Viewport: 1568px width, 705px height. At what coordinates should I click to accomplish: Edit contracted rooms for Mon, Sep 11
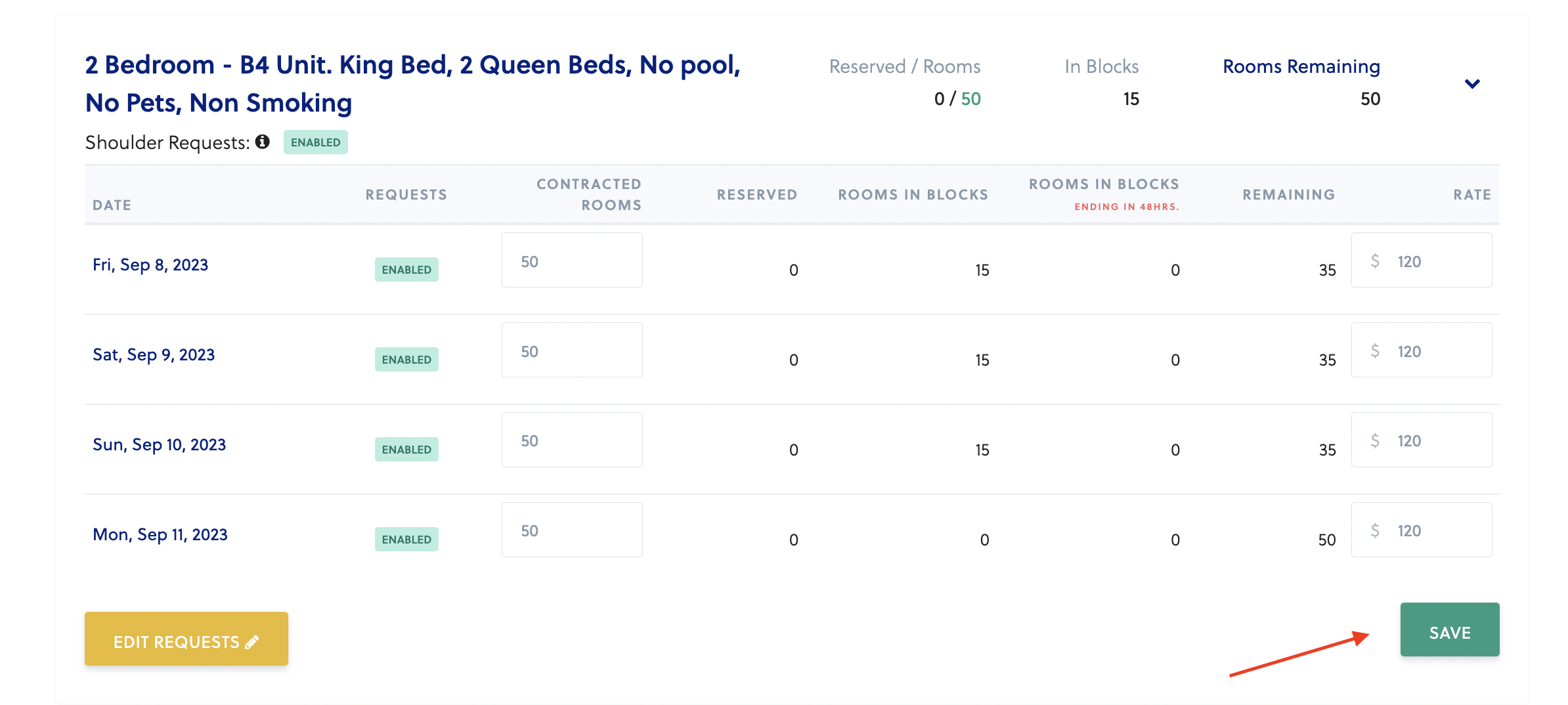(572, 530)
